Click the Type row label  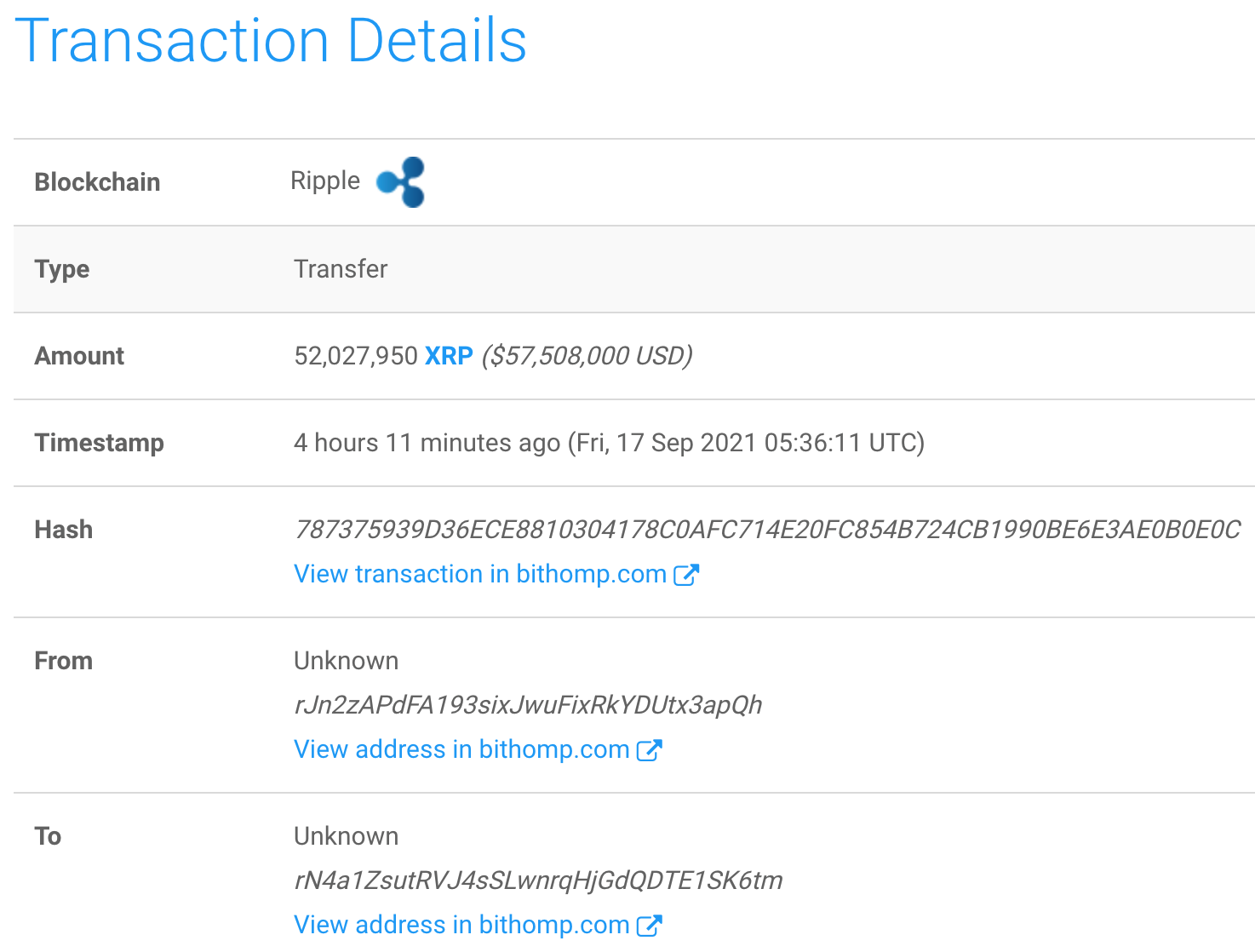(x=61, y=269)
